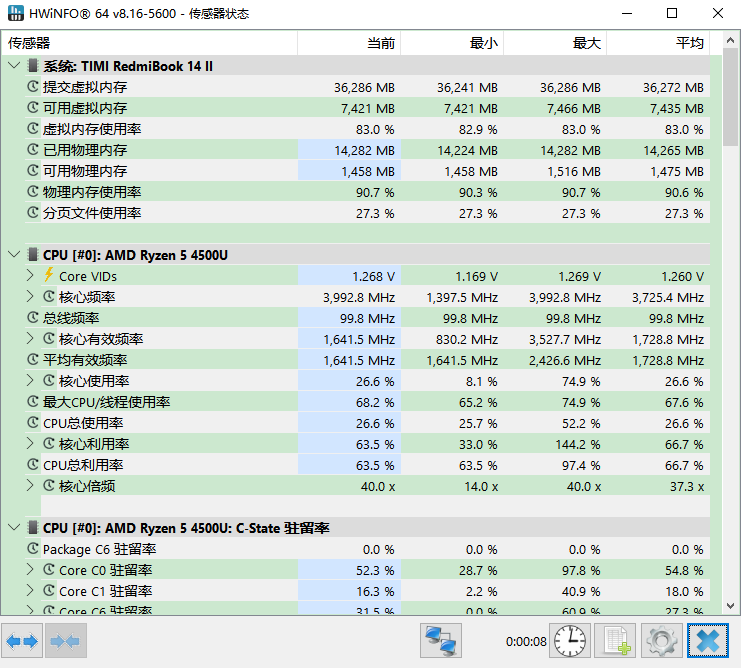Expand the Core C0 驻留率 row
Image resolution: width=741 pixels, height=668 pixels.
(30, 569)
